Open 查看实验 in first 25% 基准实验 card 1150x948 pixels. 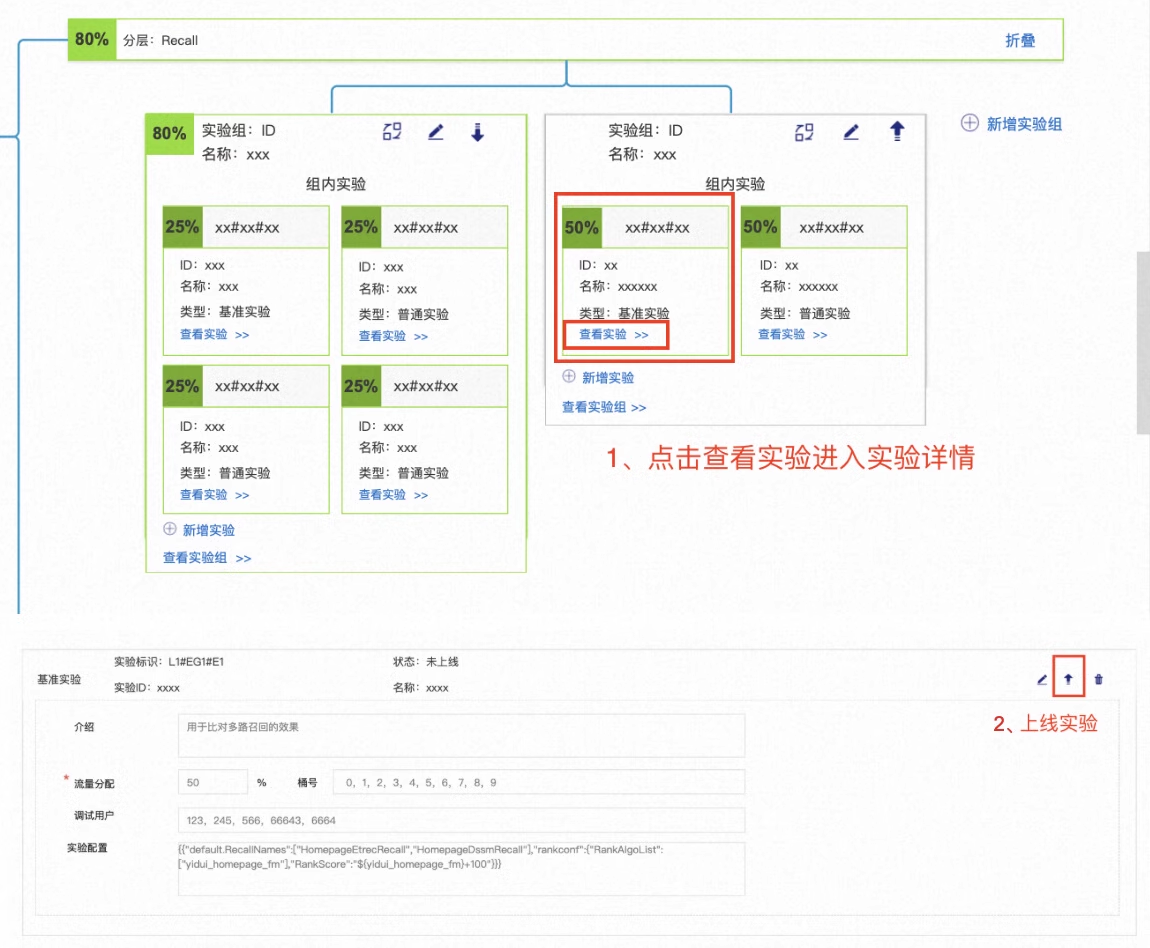pos(214,334)
